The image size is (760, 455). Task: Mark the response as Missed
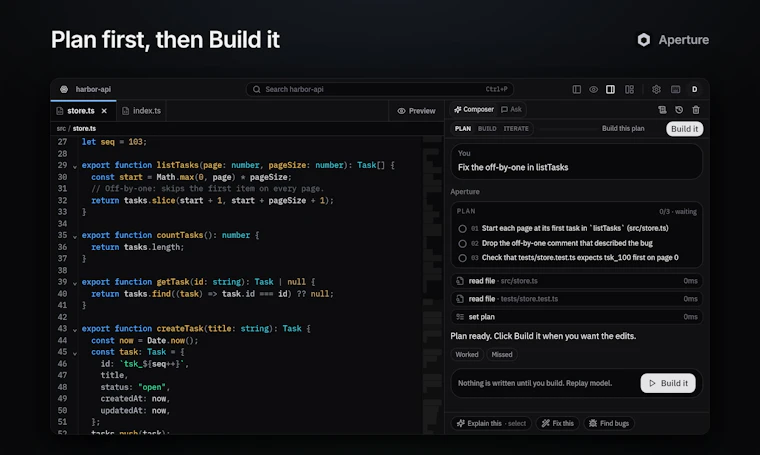tap(502, 355)
